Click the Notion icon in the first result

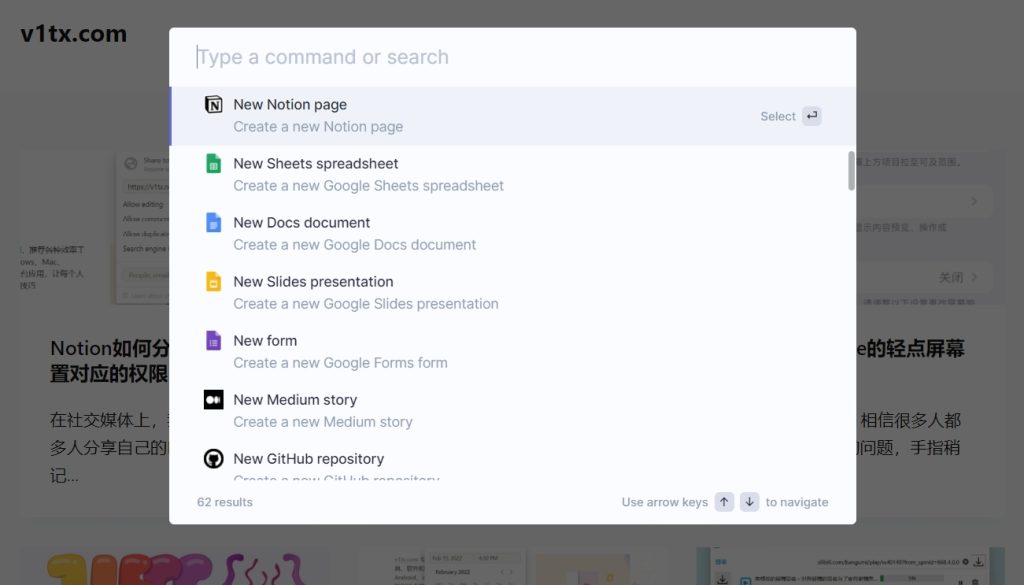[x=214, y=104]
